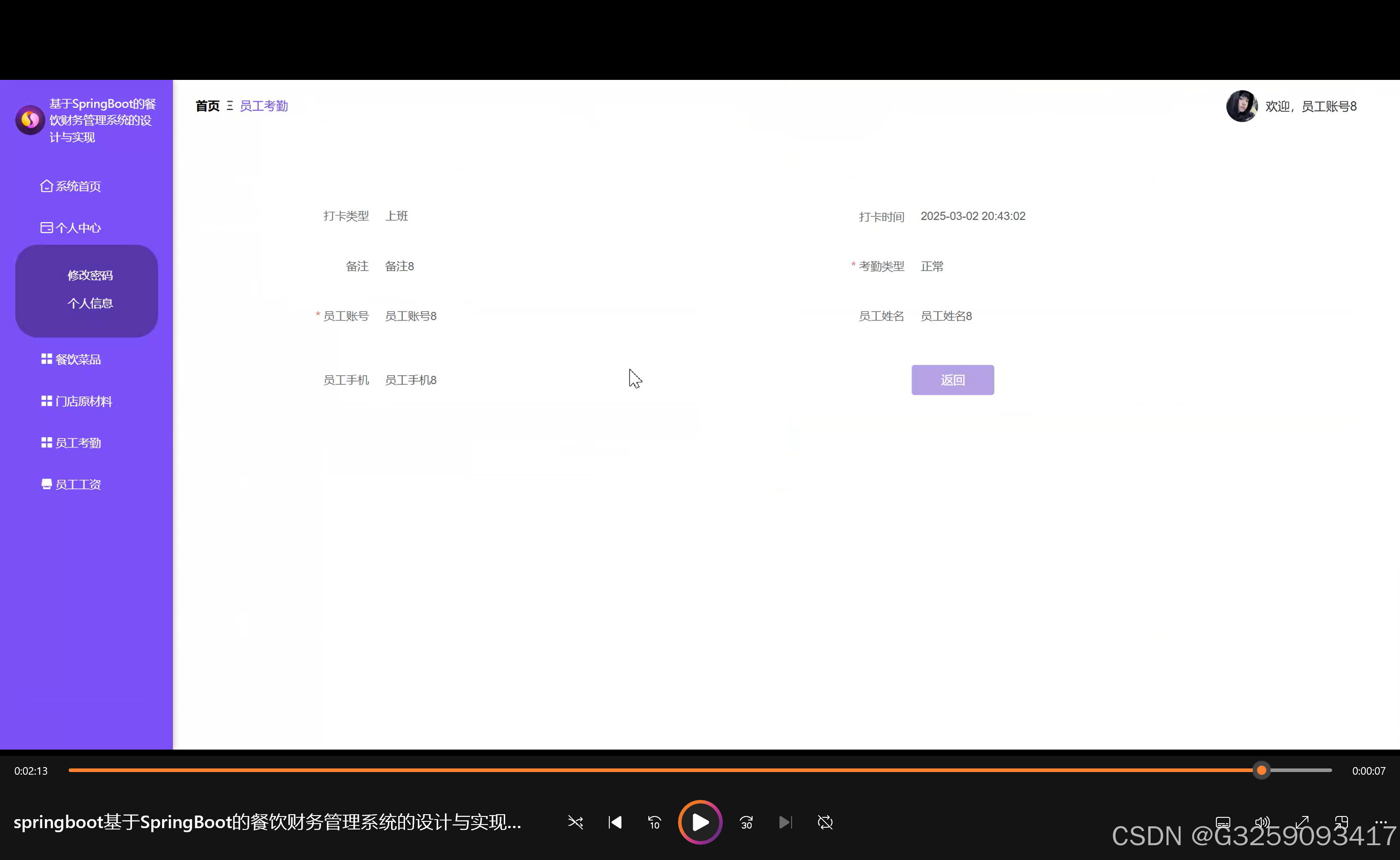Go to the next track
This screenshot has width=1400, height=860.
(785, 822)
